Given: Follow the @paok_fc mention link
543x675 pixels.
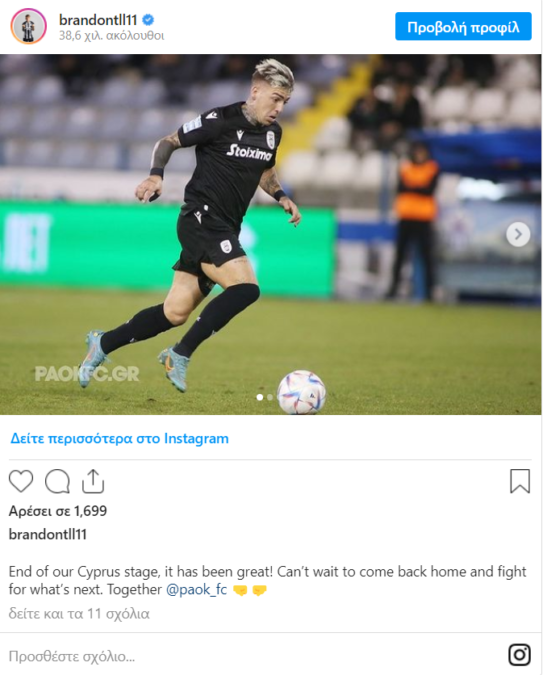Looking at the screenshot, I should (x=196, y=589).
